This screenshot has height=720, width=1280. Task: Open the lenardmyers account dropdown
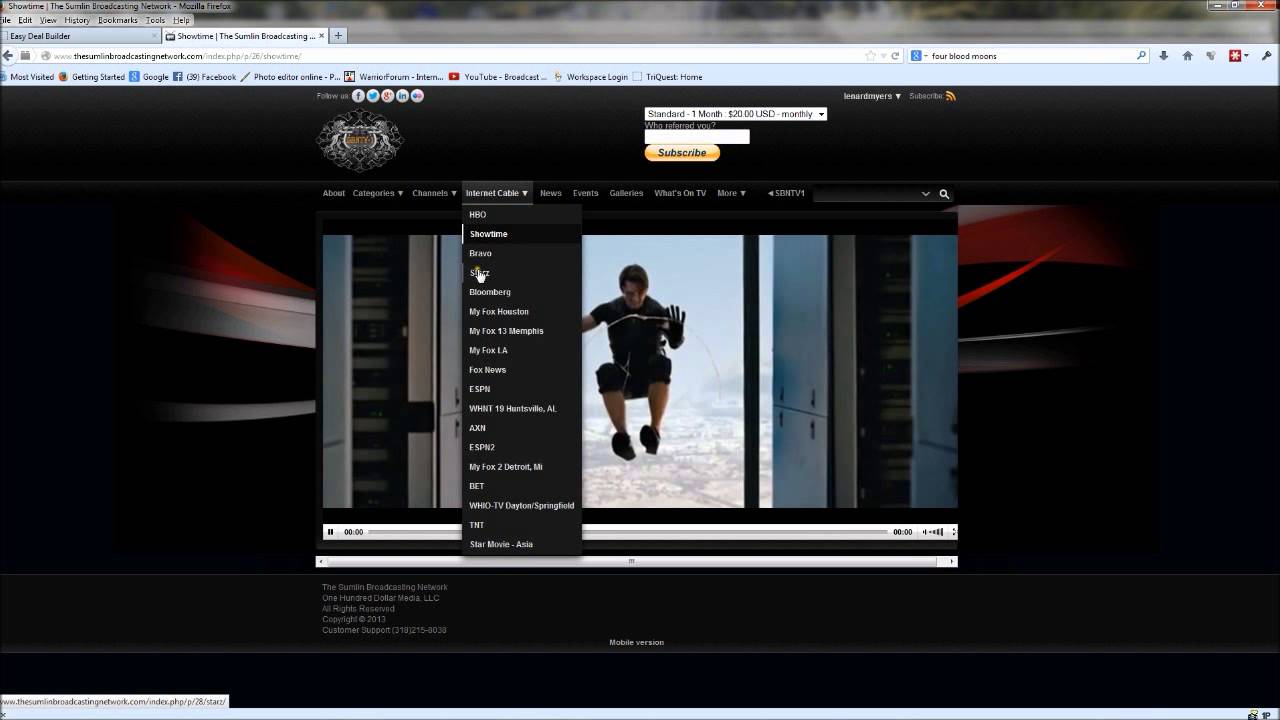pos(872,96)
